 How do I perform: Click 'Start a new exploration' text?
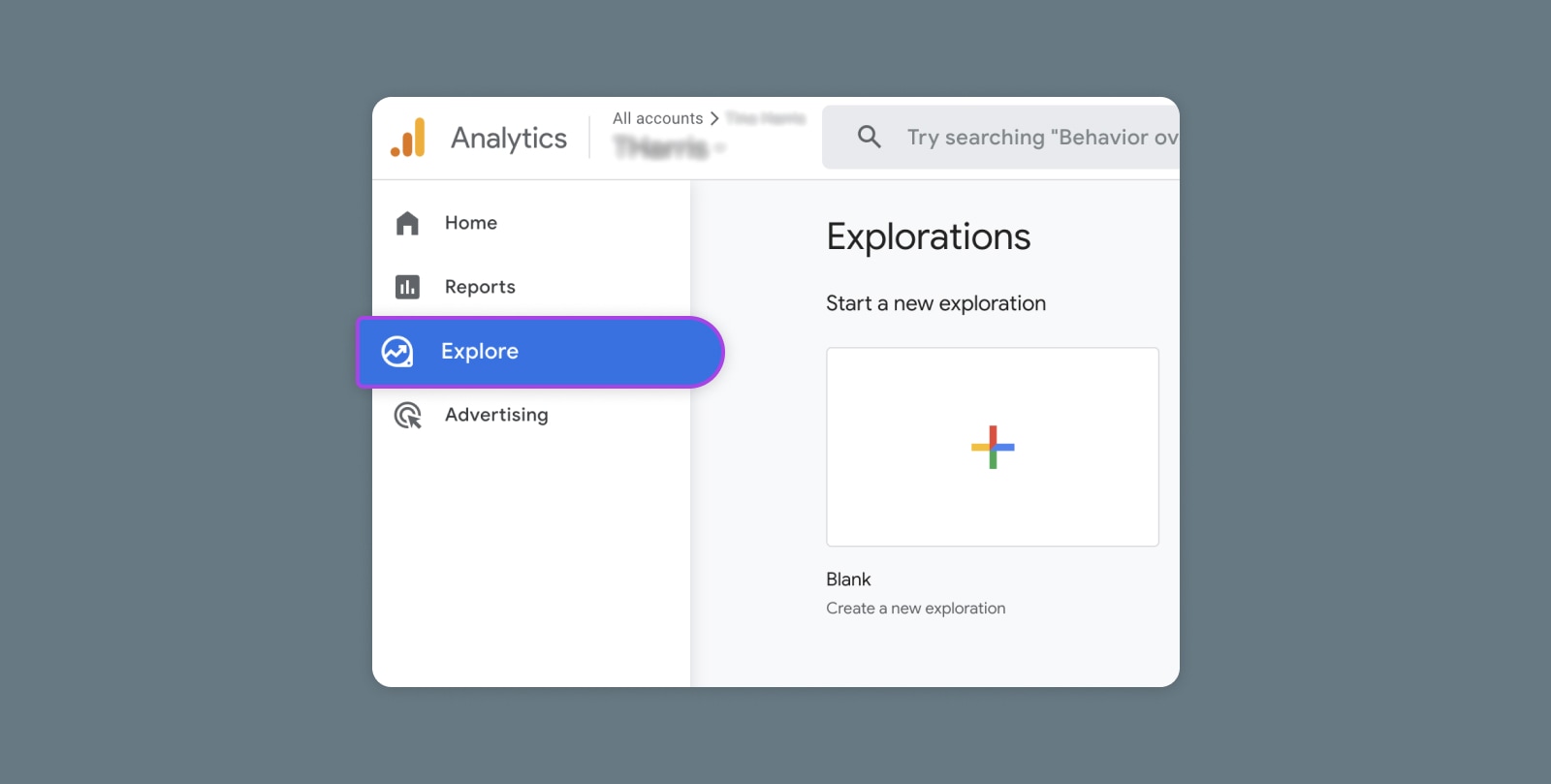click(935, 303)
